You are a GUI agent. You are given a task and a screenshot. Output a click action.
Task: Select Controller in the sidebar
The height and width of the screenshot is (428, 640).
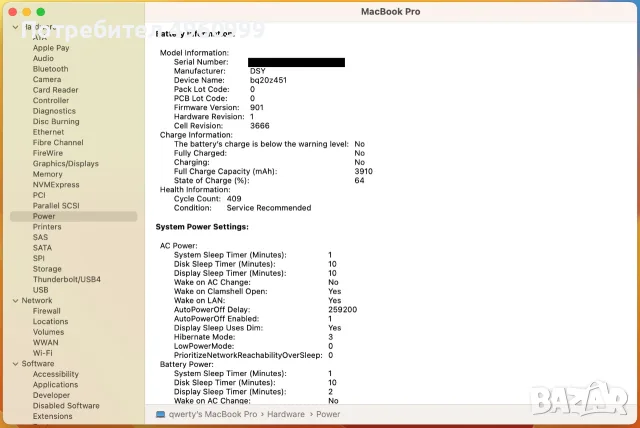[51, 100]
